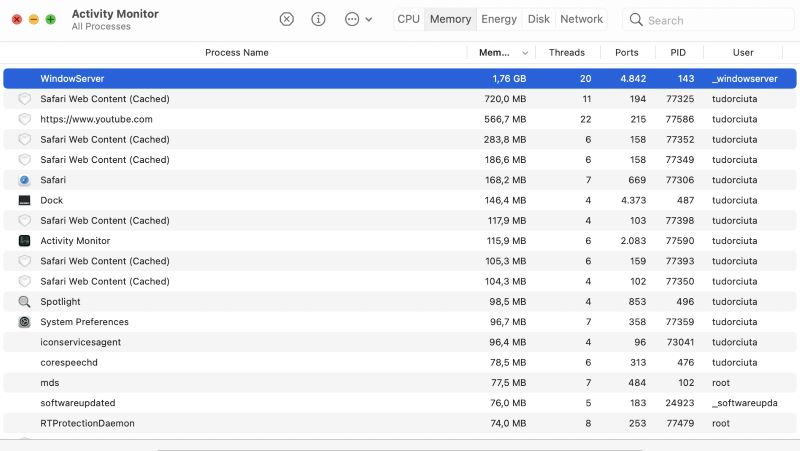Click the Safari compass icon
The width and height of the screenshot is (800, 451).
coord(24,180)
